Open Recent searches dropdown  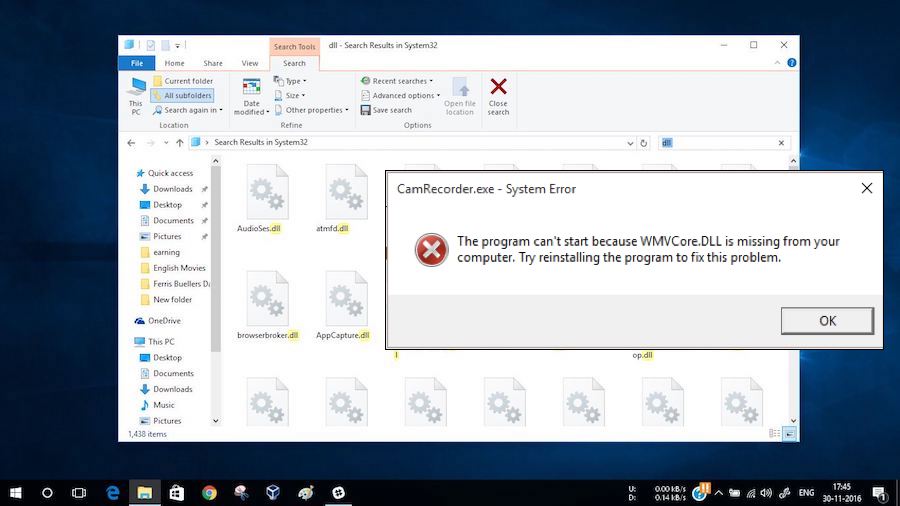pos(397,81)
